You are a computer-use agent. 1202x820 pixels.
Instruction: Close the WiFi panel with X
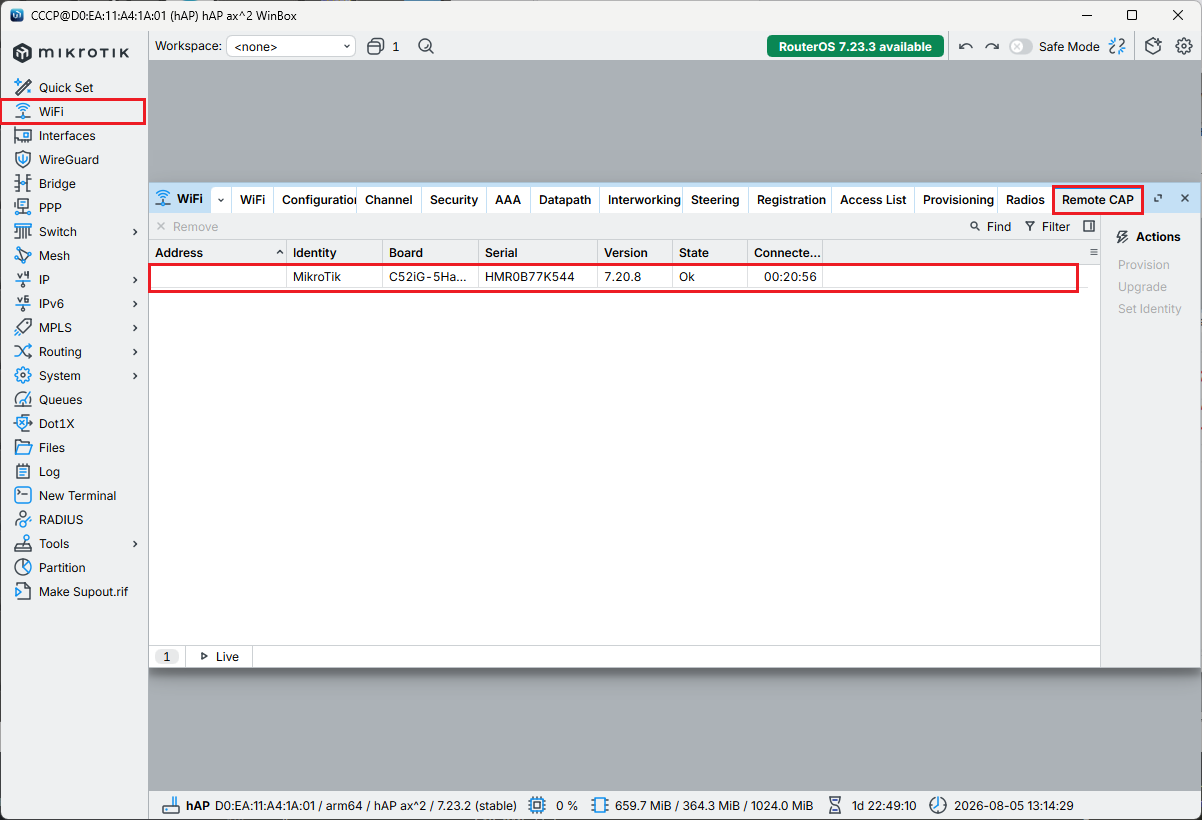tap(1185, 199)
